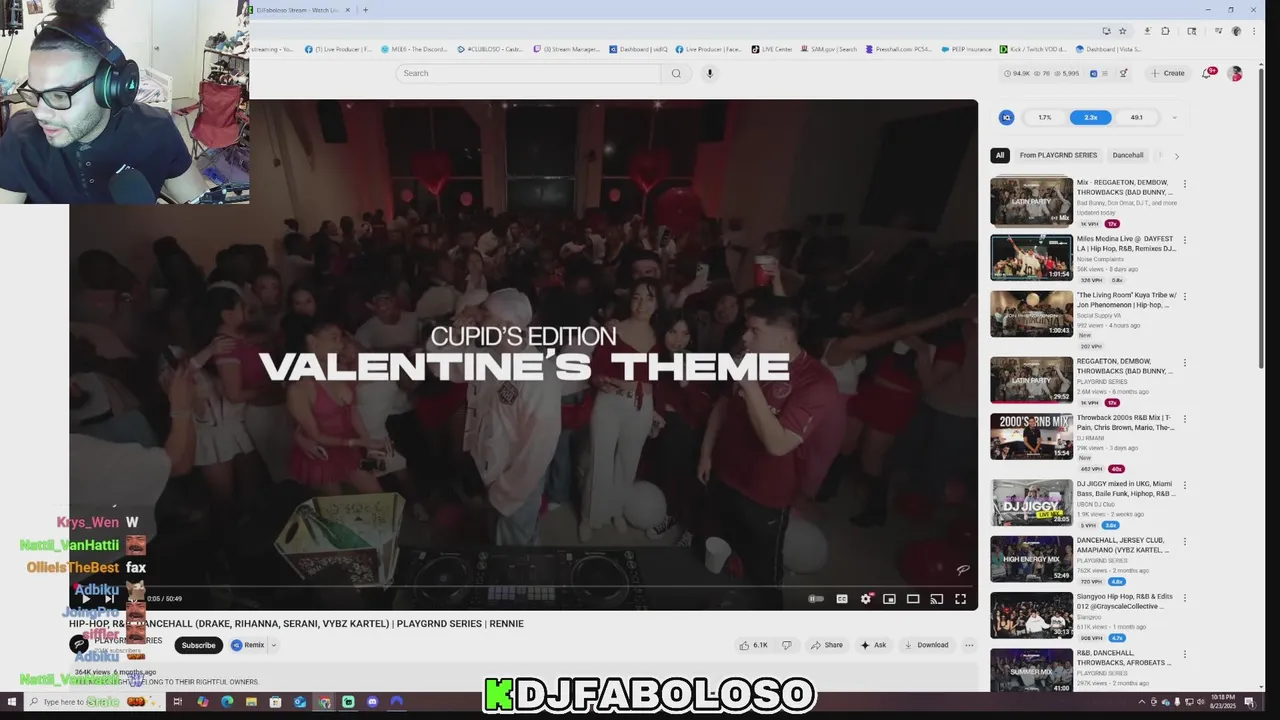Select the 49.1 vidIQ pill
This screenshot has height=720, width=1280.
(1137, 117)
